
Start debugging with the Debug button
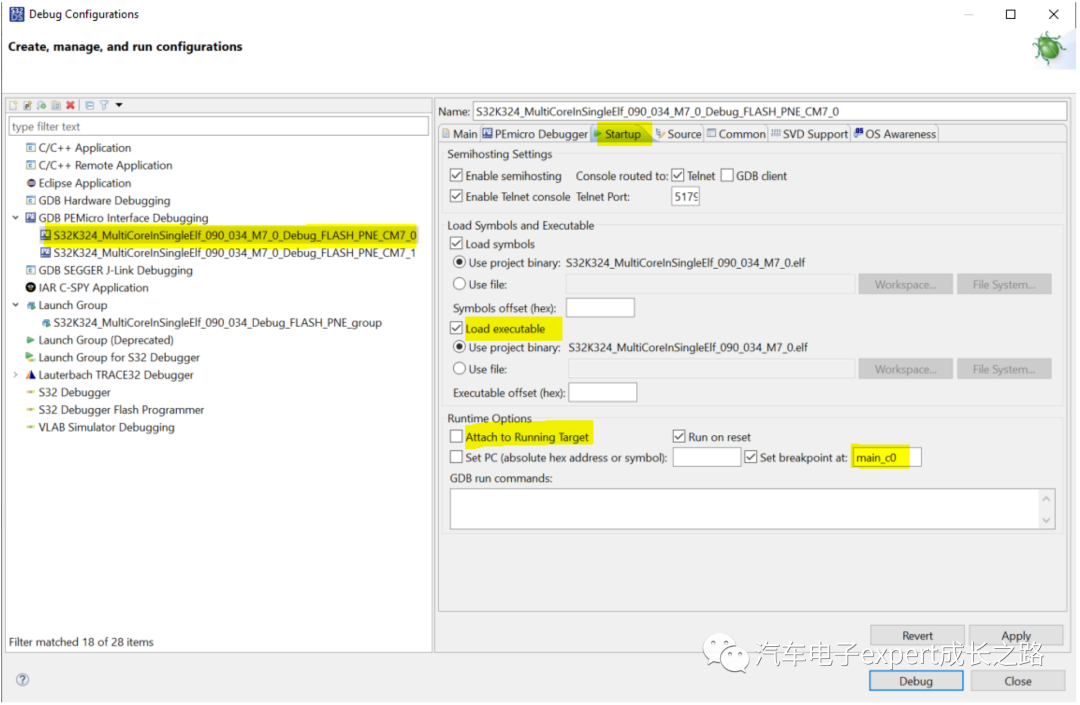point(916,681)
